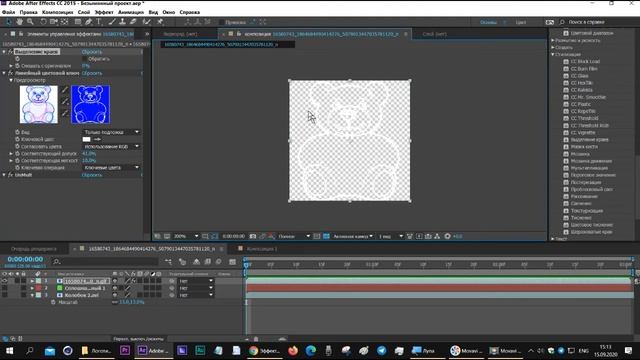640x360 pixels.
Task: Collapse the Preview section in Linear Color Key
Action: [11, 80]
